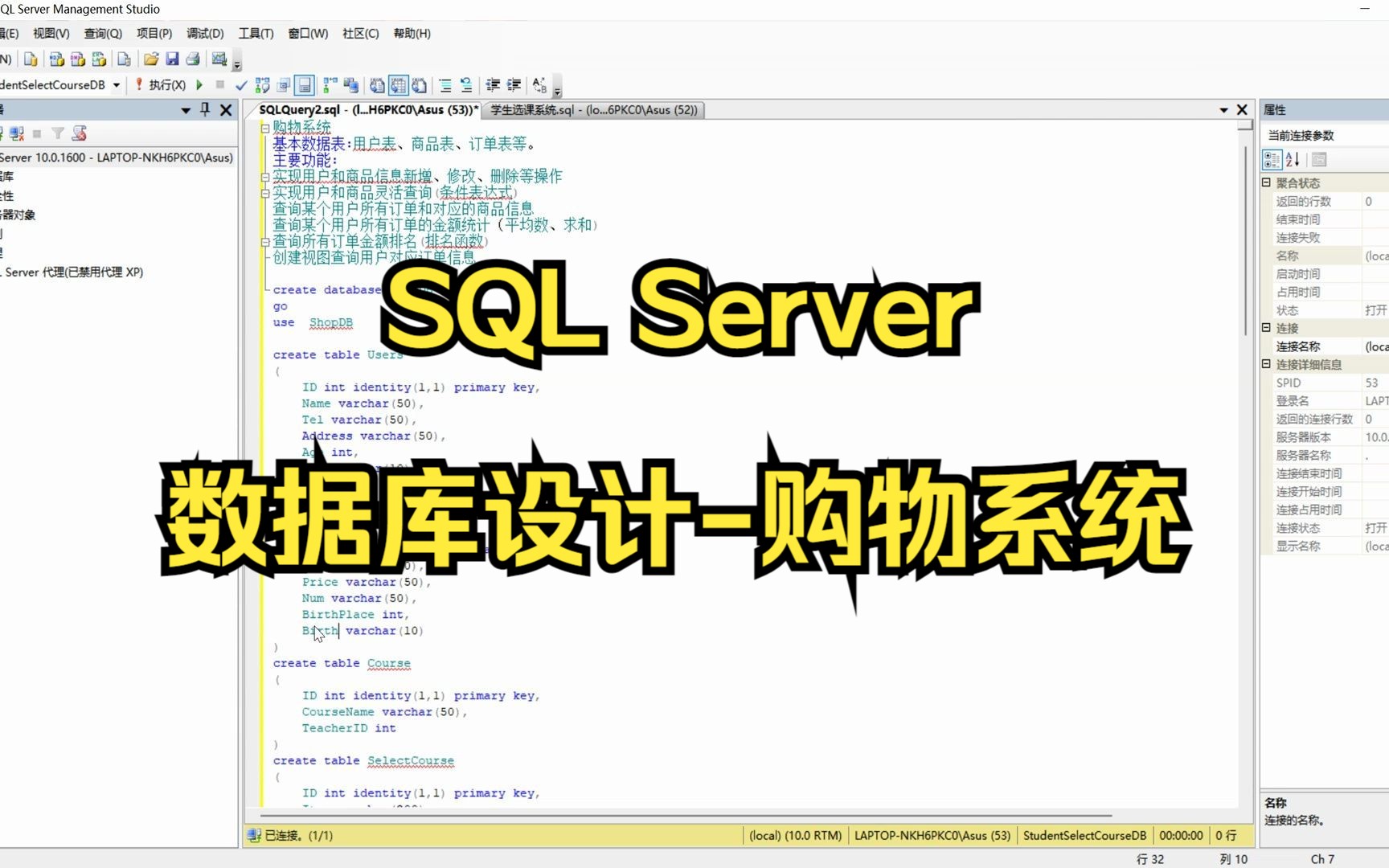The height and width of the screenshot is (868, 1389).
Task: Open the 查询(Q) menu
Action: [x=103, y=33]
